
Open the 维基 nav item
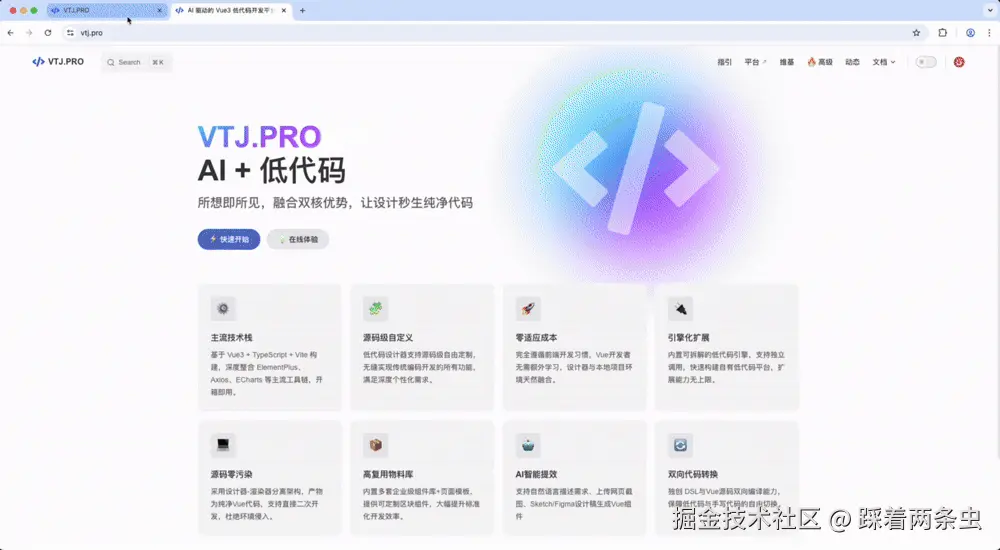pyautogui.click(x=787, y=62)
